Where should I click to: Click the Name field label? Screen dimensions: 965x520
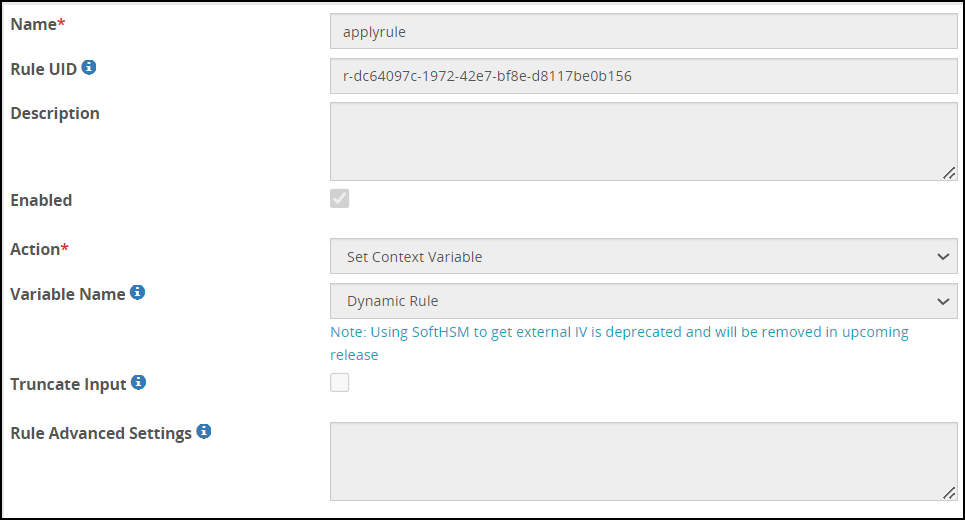34,24
